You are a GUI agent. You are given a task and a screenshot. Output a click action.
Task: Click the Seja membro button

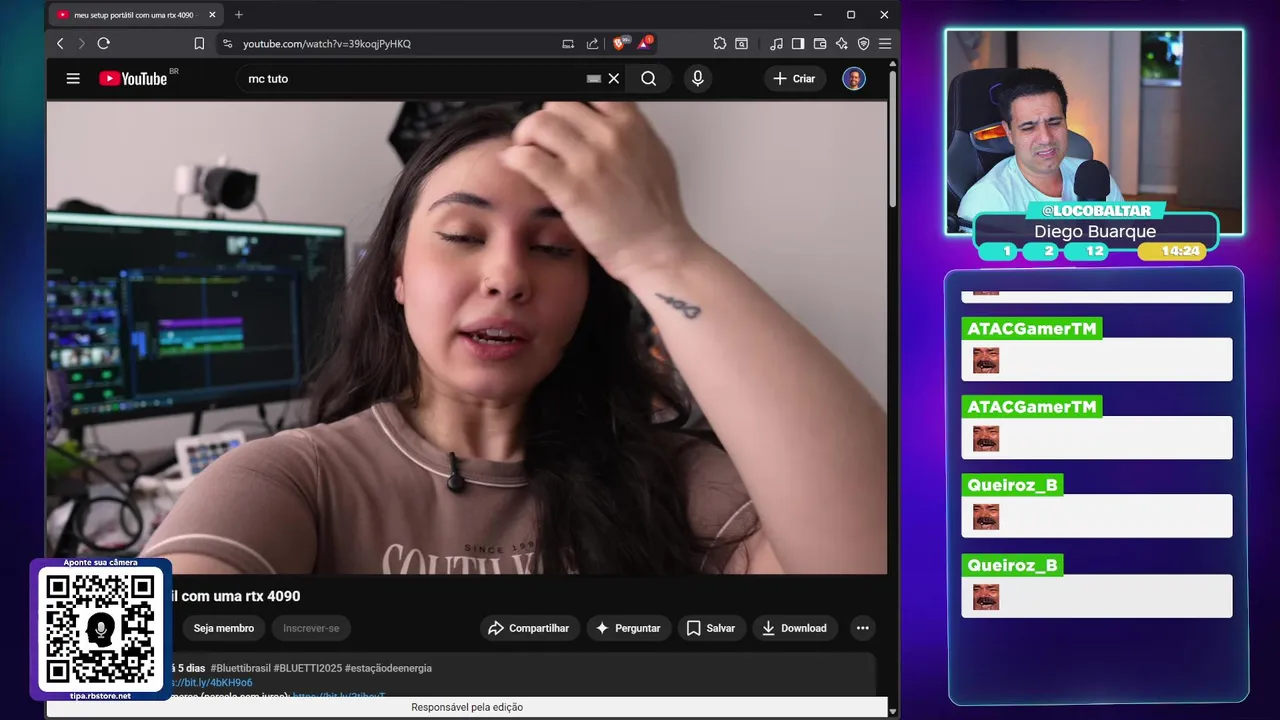(224, 628)
